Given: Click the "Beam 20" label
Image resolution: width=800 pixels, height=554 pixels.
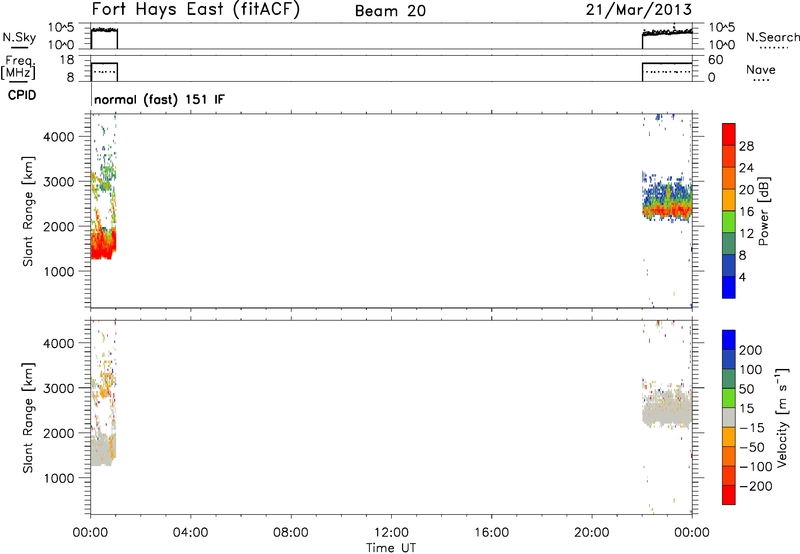Looking at the screenshot, I should 390,11.
